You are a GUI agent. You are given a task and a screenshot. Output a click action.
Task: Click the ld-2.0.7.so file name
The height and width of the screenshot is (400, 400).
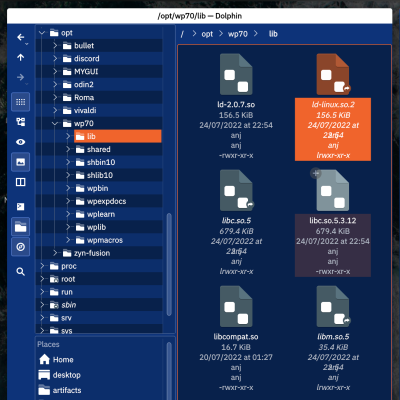point(236,105)
